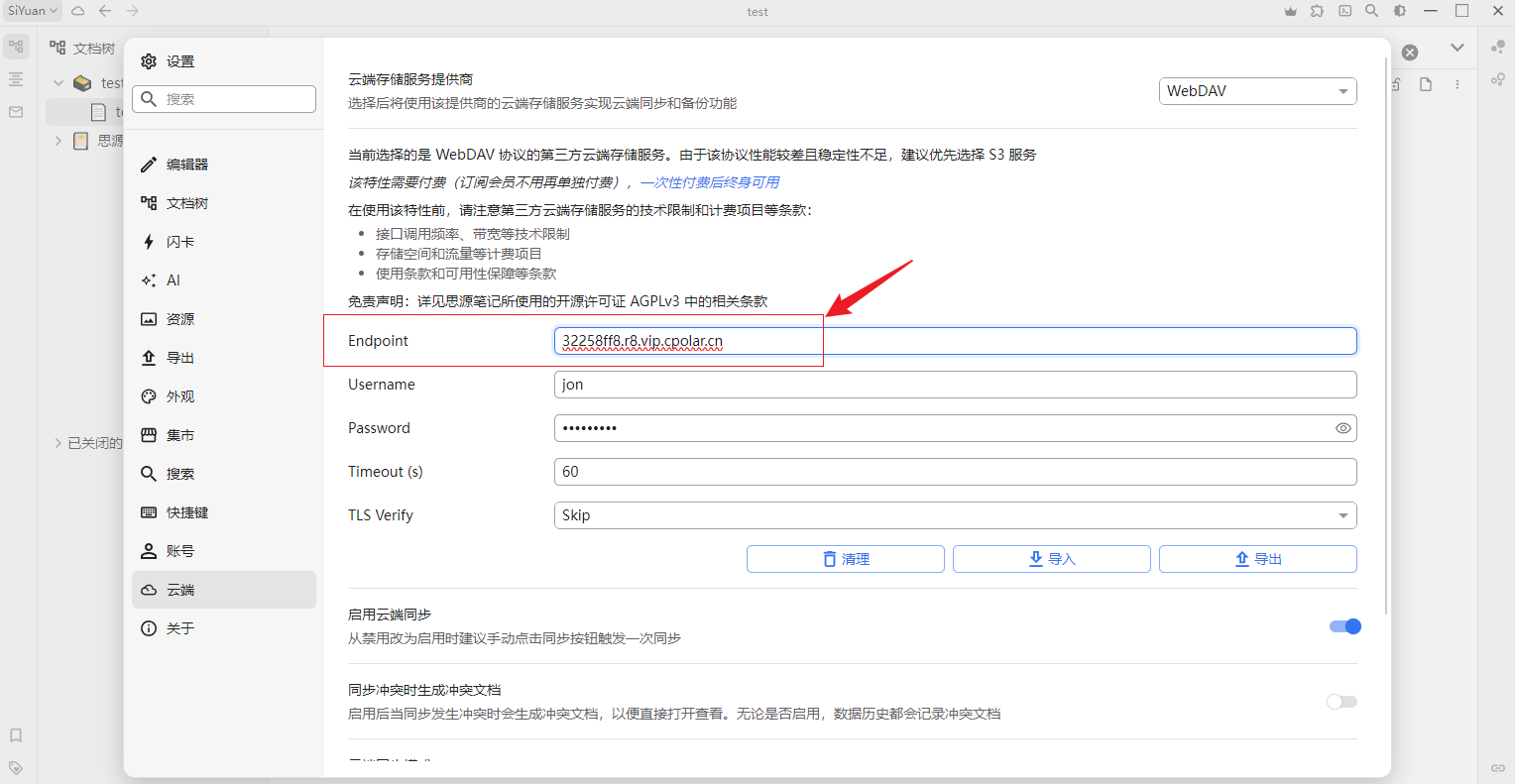Screen dimensions: 1515x784
Task: Open the command panel terminal icon
Action: pyautogui.click(x=1344, y=11)
